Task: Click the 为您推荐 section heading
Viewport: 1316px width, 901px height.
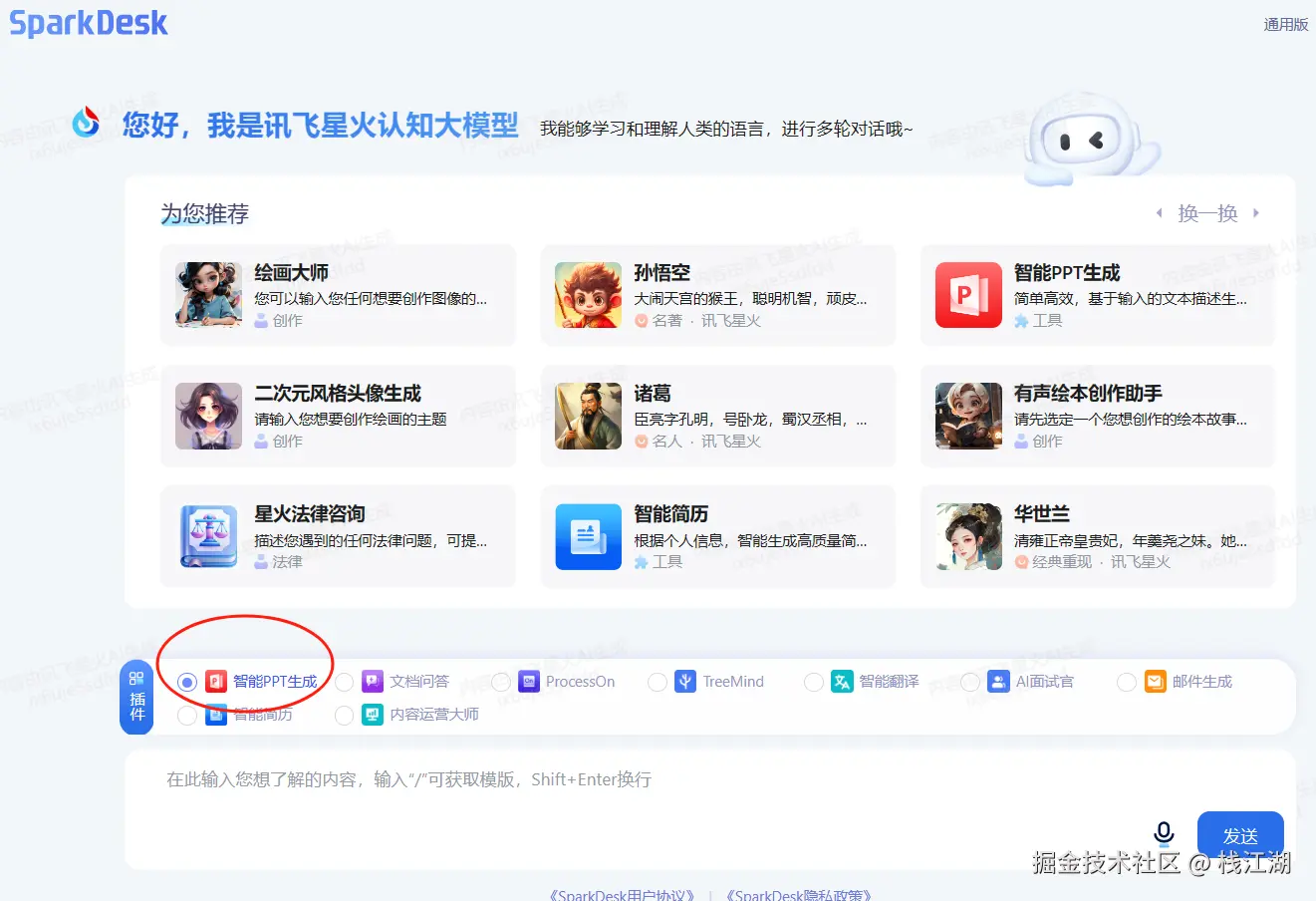Action: pyautogui.click(x=205, y=213)
